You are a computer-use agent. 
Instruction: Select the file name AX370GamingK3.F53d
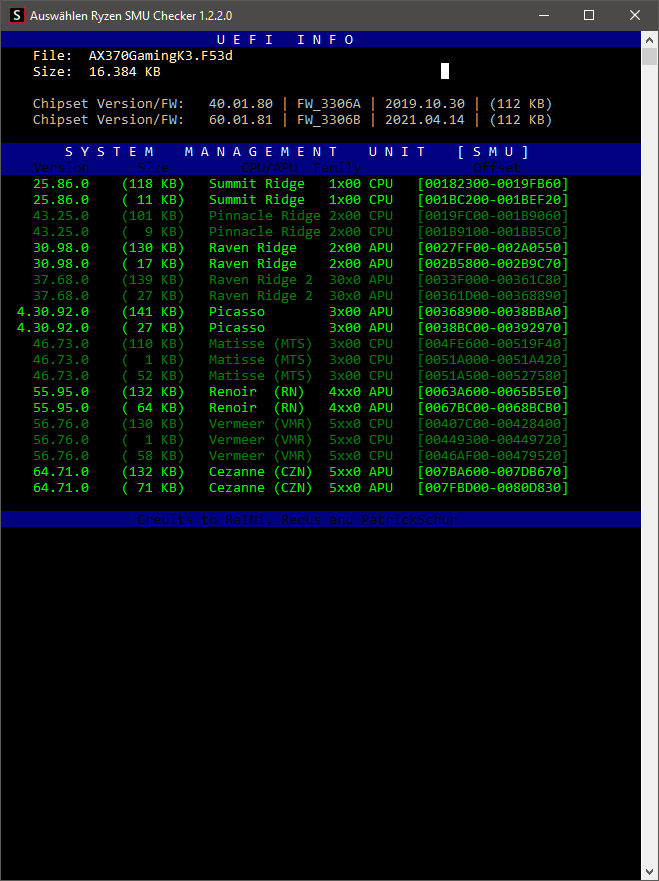pyautogui.click(x=161, y=56)
